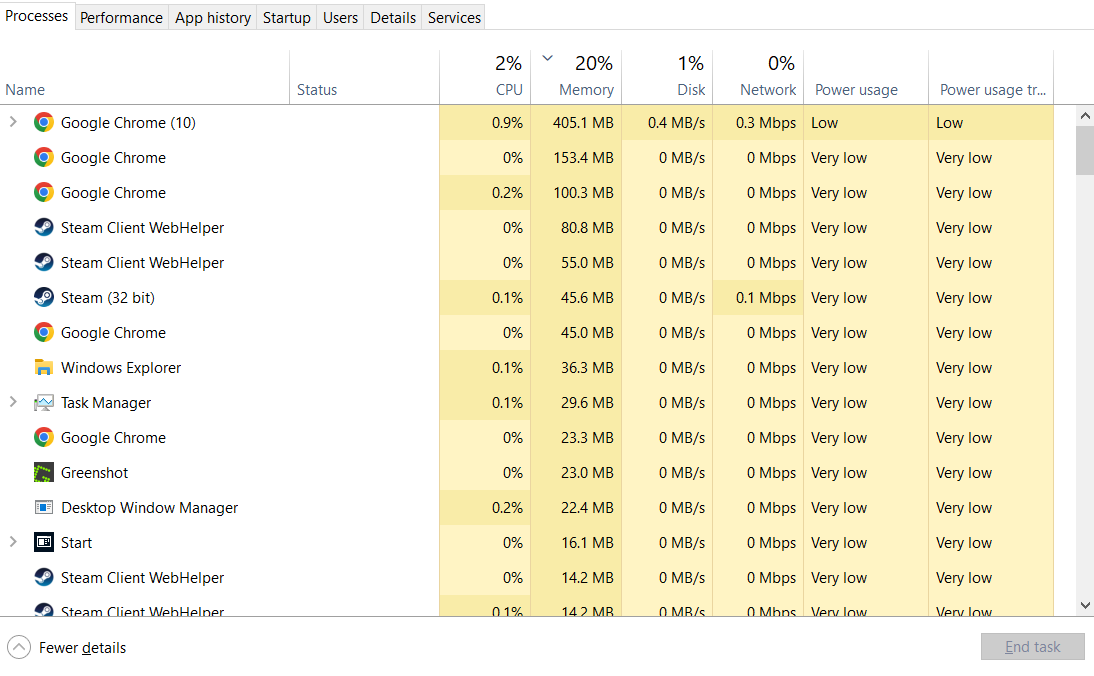The height and width of the screenshot is (676, 1094).
Task: Sort by the Disk column header
Action: pyautogui.click(x=667, y=77)
